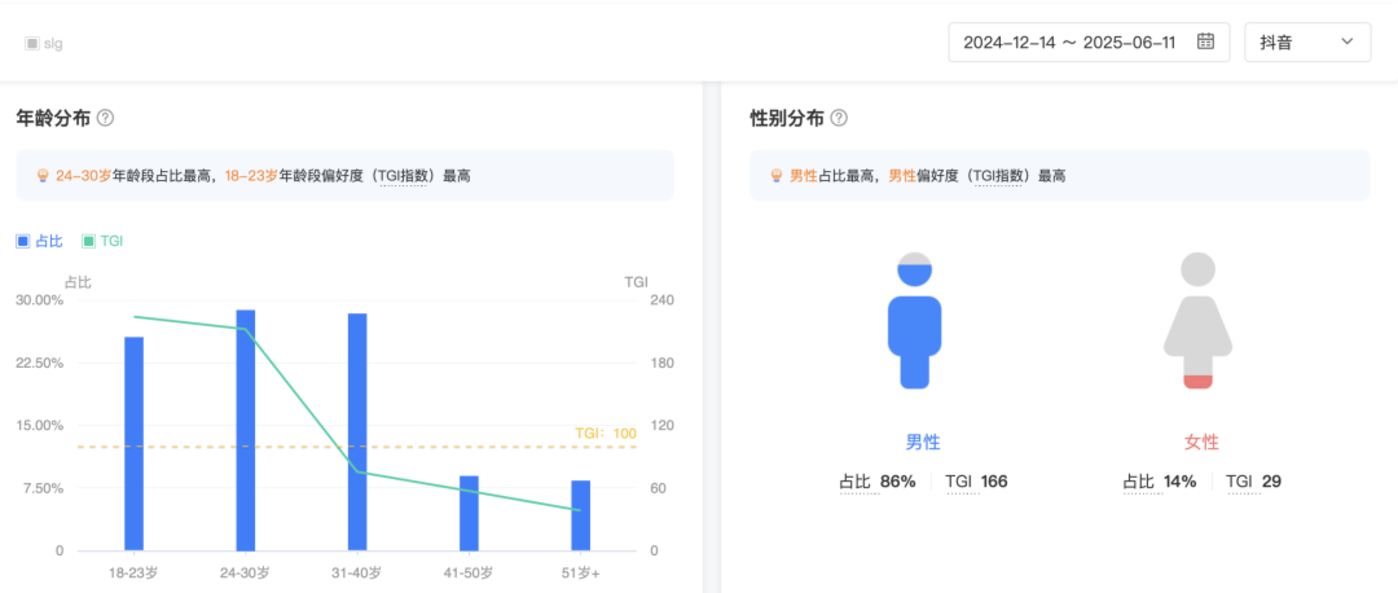
Task: Click the 女性 label under female figure
Action: click(1201, 442)
